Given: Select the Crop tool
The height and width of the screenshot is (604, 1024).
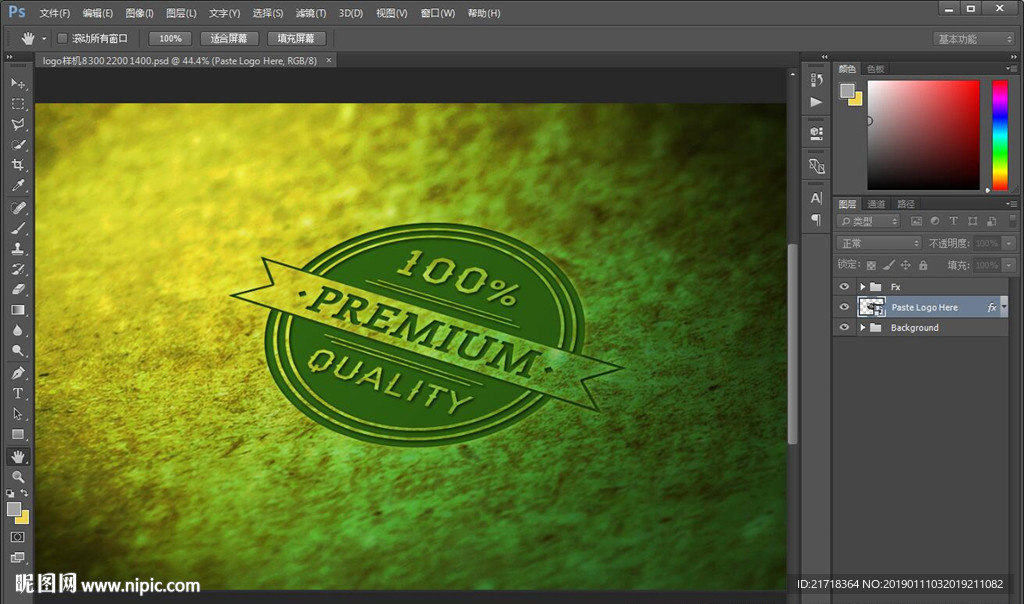Looking at the screenshot, I should click(18, 166).
